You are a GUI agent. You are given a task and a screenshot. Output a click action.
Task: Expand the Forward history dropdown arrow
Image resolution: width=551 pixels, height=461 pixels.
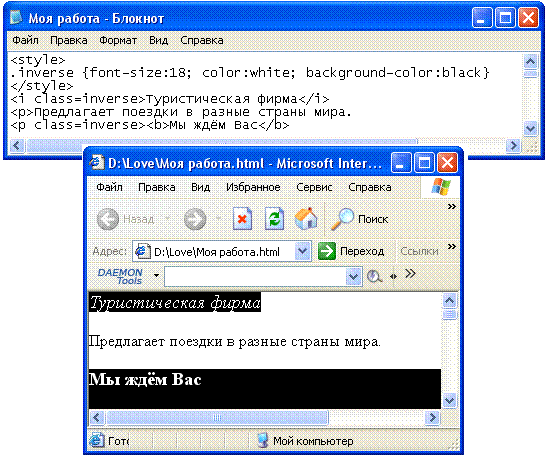click(x=218, y=219)
